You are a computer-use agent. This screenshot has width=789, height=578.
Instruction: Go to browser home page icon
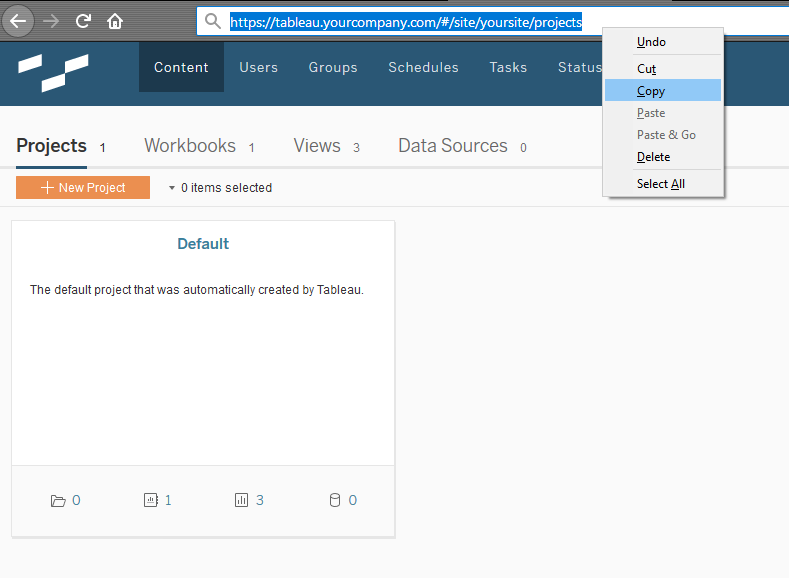click(x=115, y=21)
